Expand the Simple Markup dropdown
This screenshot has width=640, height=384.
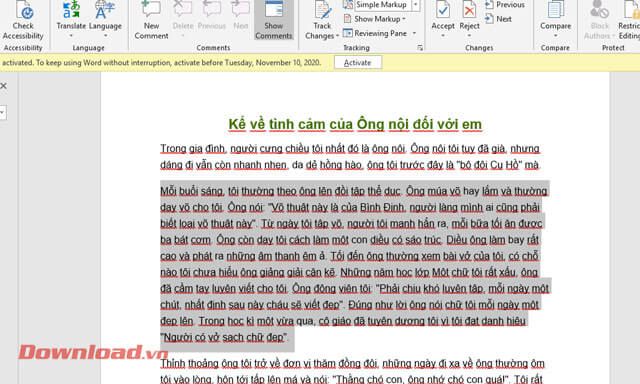[416, 5]
